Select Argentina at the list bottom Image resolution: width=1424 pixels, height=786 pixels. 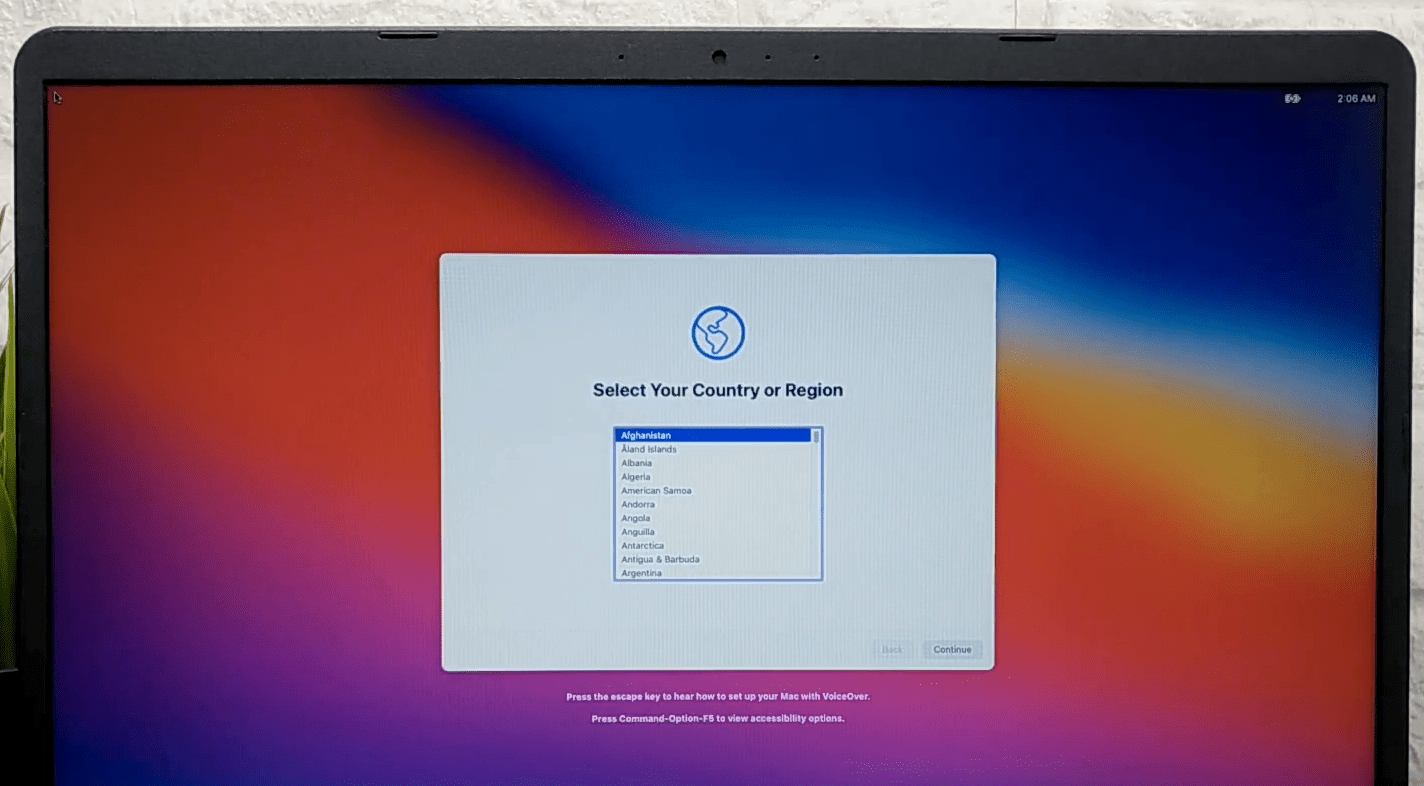pyautogui.click(x=713, y=573)
